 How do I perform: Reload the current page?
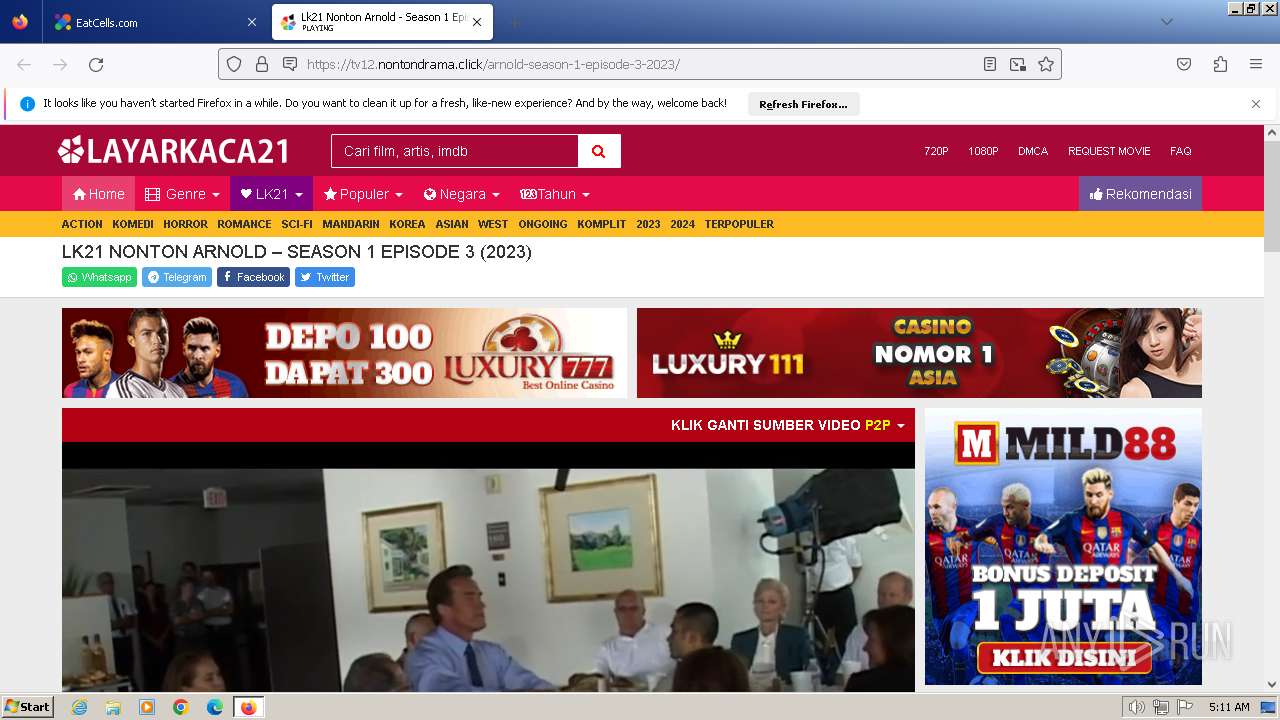point(96,64)
